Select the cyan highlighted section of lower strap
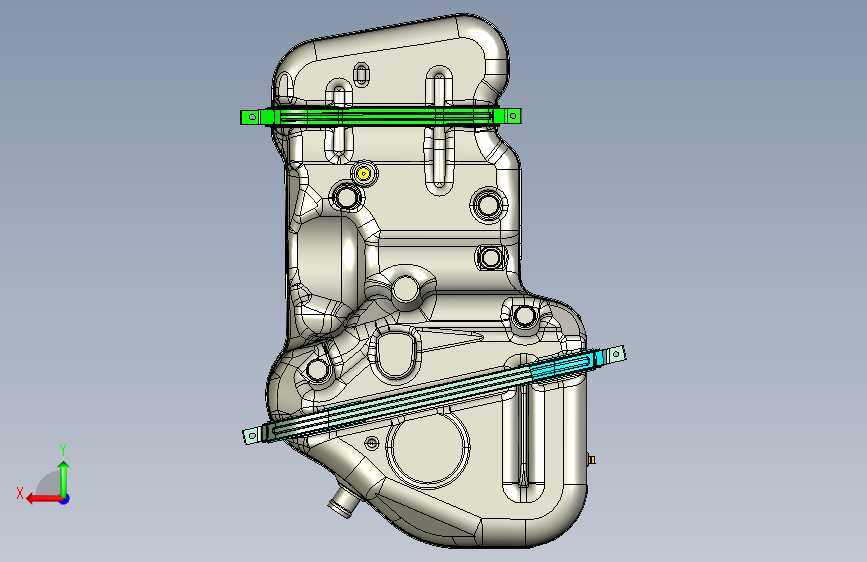 [x=567, y=366]
